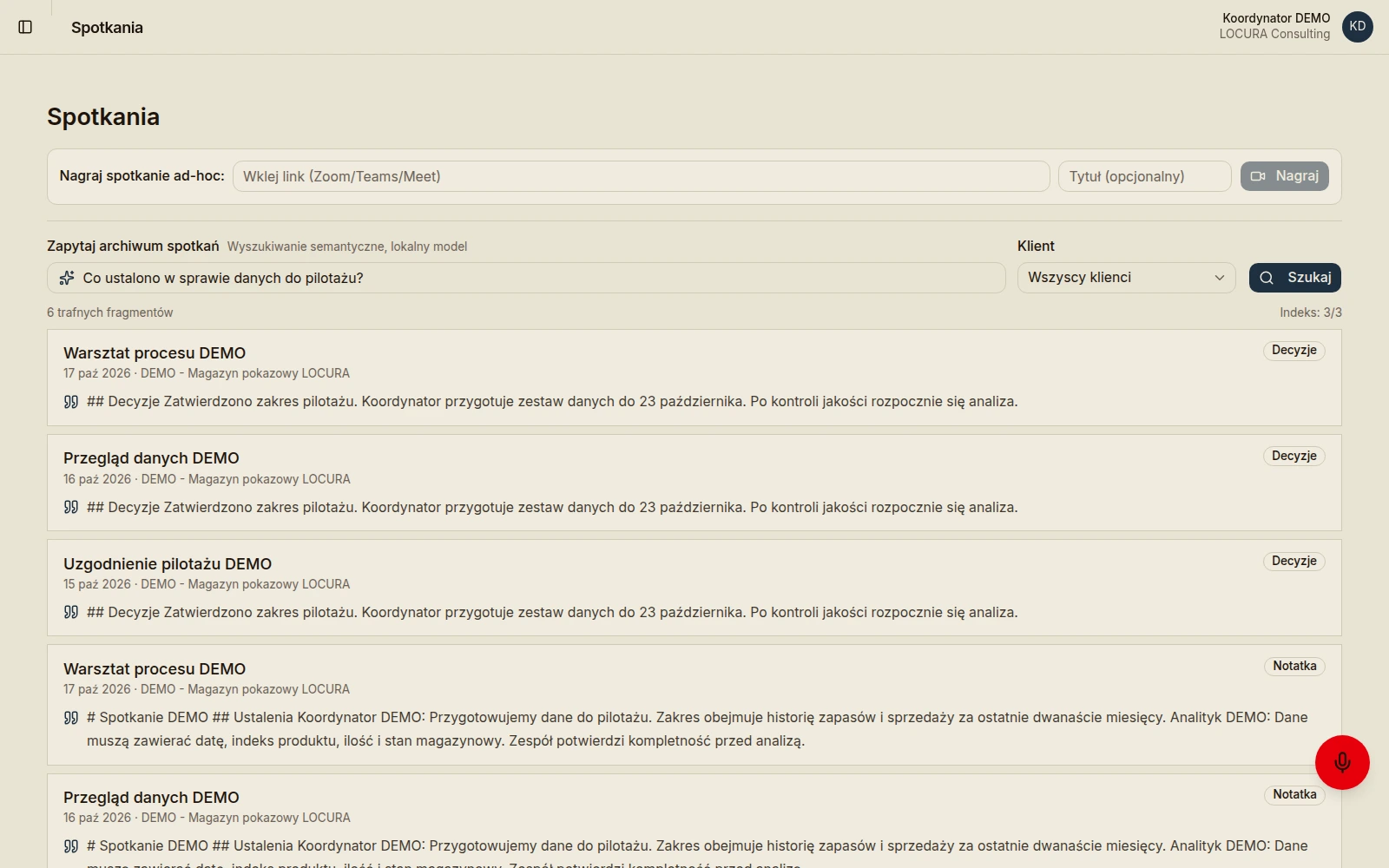Click chevron arrow of Klient dropdown

(x=1219, y=278)
